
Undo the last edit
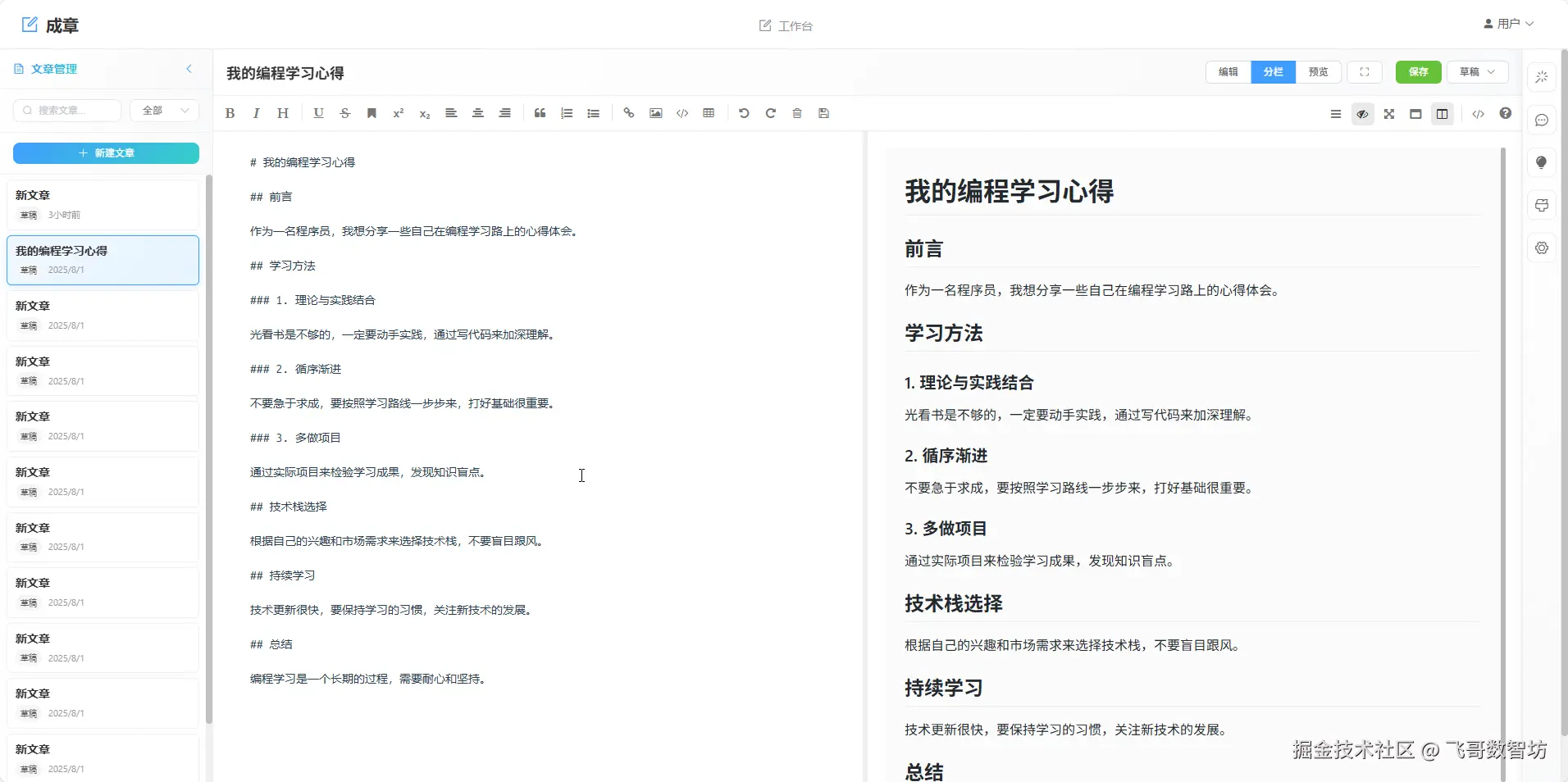pos(744,114)
